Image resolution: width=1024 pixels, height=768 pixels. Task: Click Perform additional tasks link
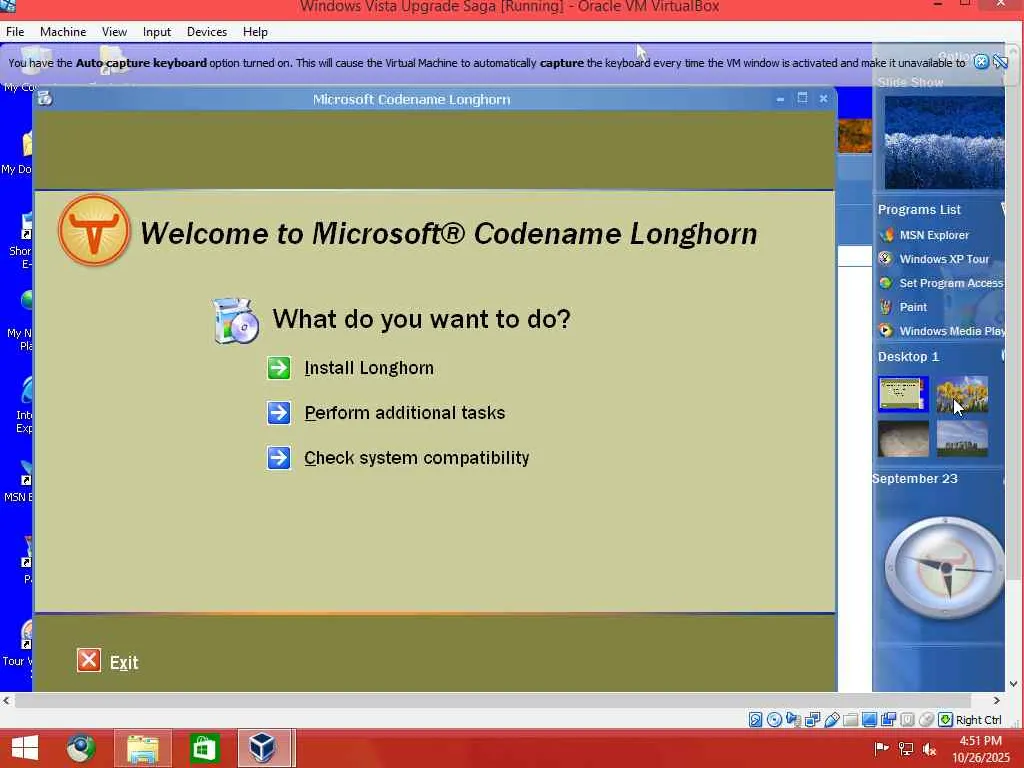click(x=405, y=413)
